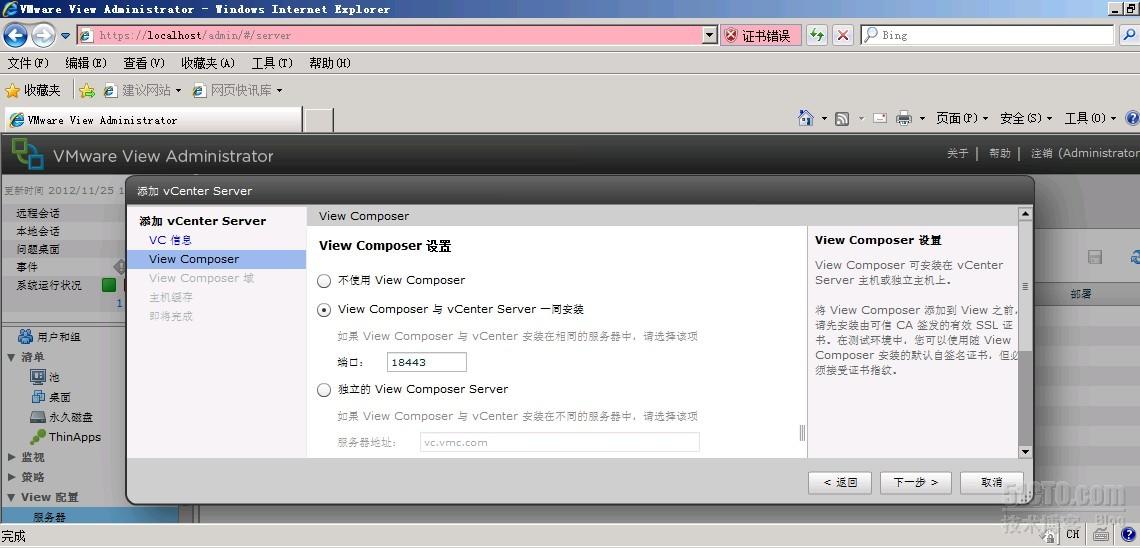Open the 查看(V) menu

pyautogui.click(x=144, y=63)
